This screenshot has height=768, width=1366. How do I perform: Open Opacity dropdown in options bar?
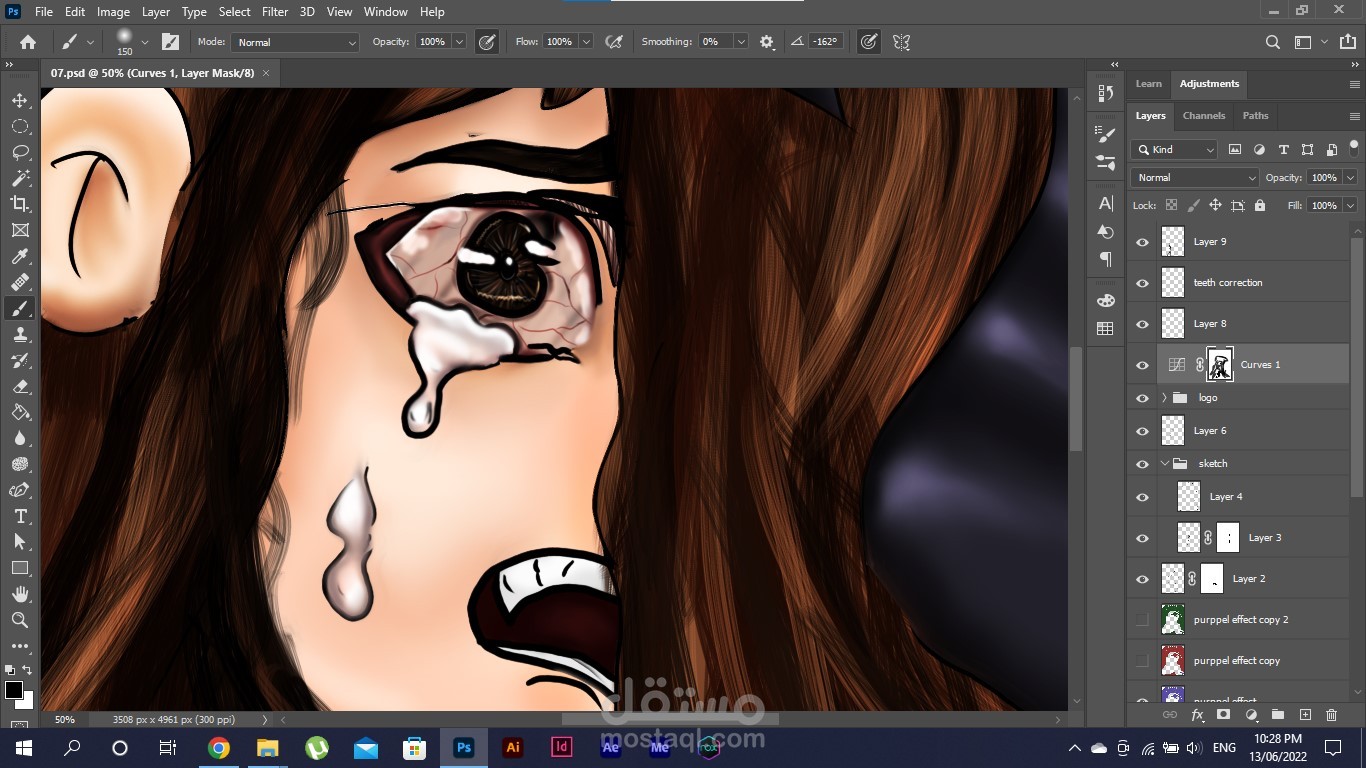(459, 42)
